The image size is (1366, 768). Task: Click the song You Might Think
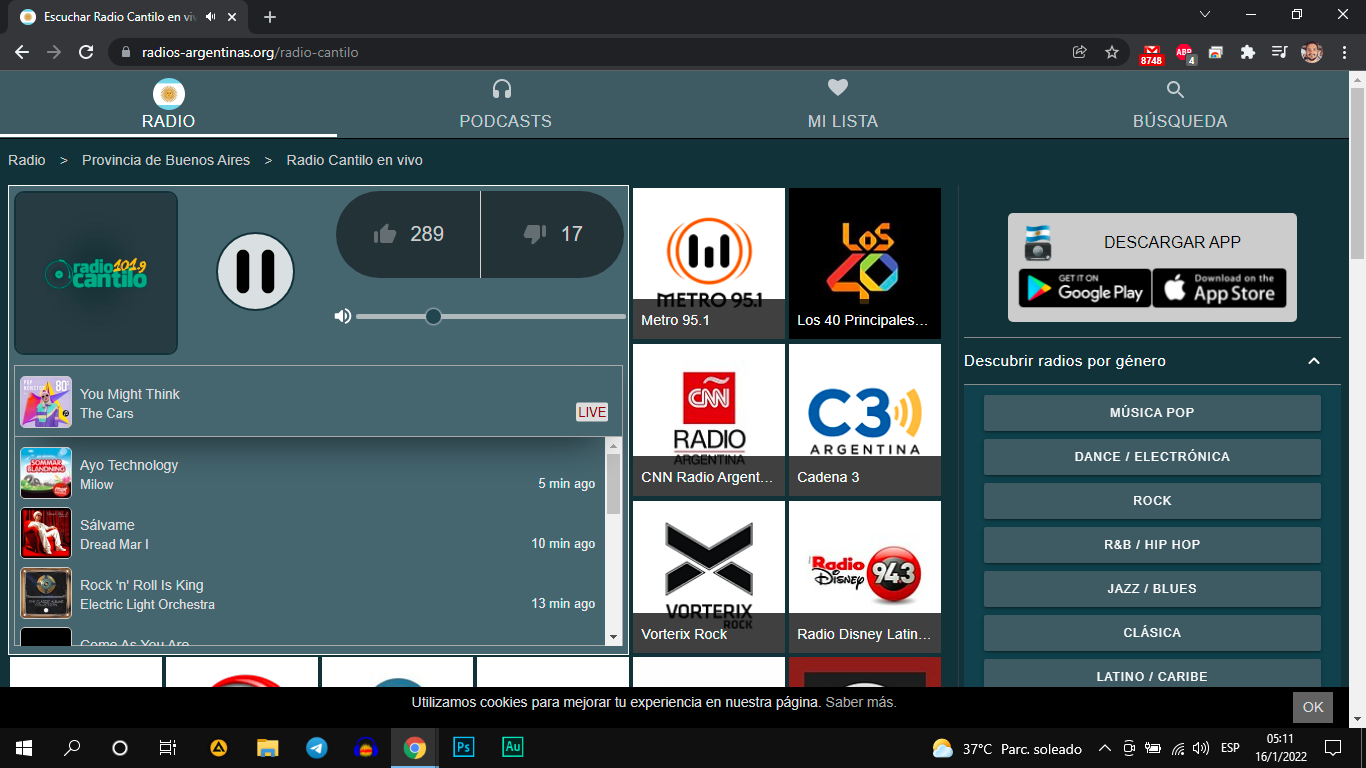pos(130,394)
